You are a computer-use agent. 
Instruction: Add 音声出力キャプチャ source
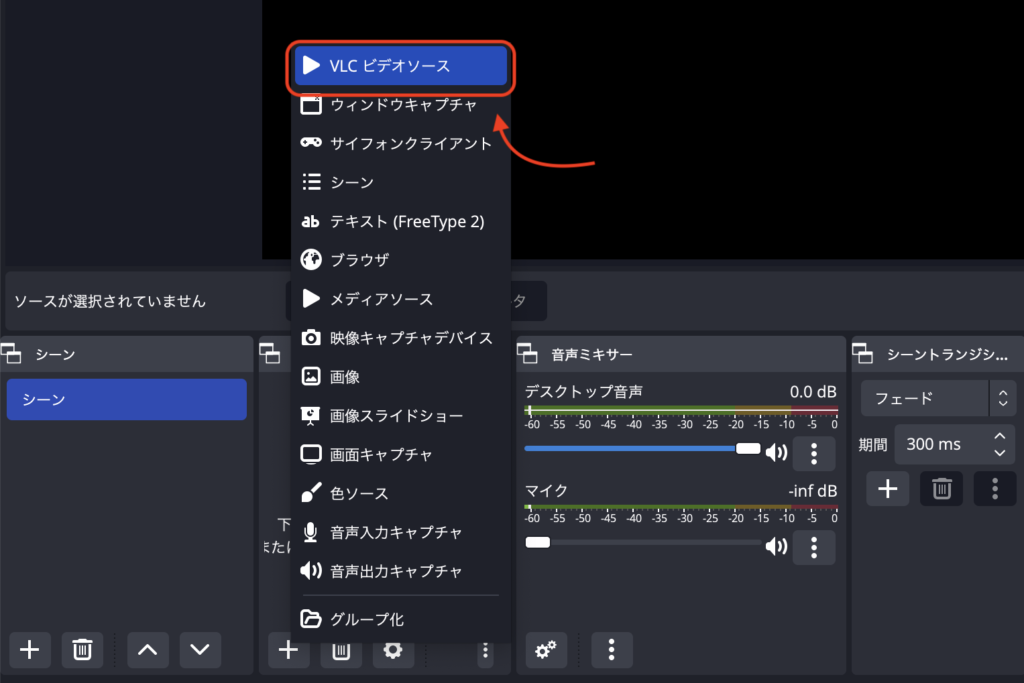tap(400, 571)
